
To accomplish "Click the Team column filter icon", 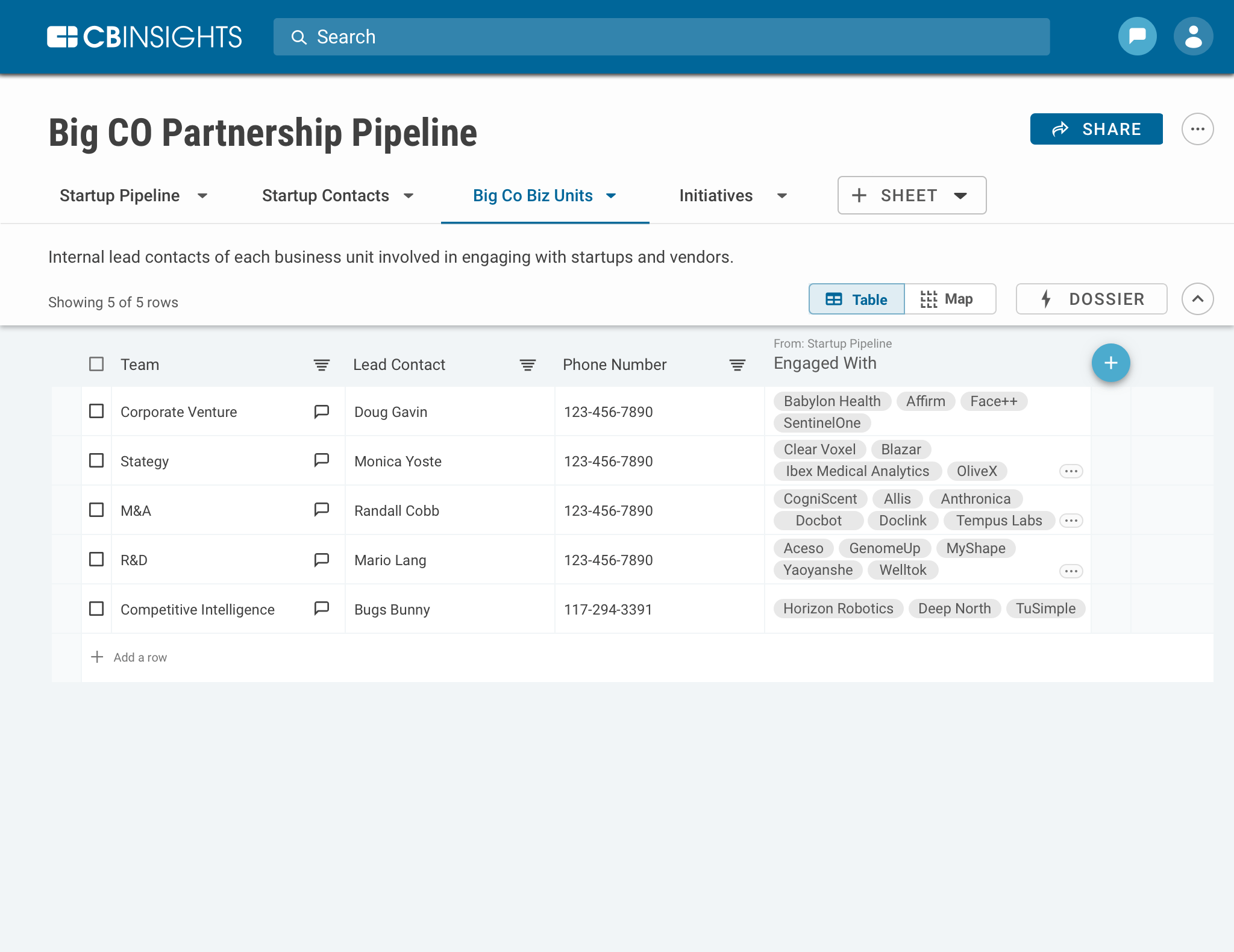I will click(321, 365).
